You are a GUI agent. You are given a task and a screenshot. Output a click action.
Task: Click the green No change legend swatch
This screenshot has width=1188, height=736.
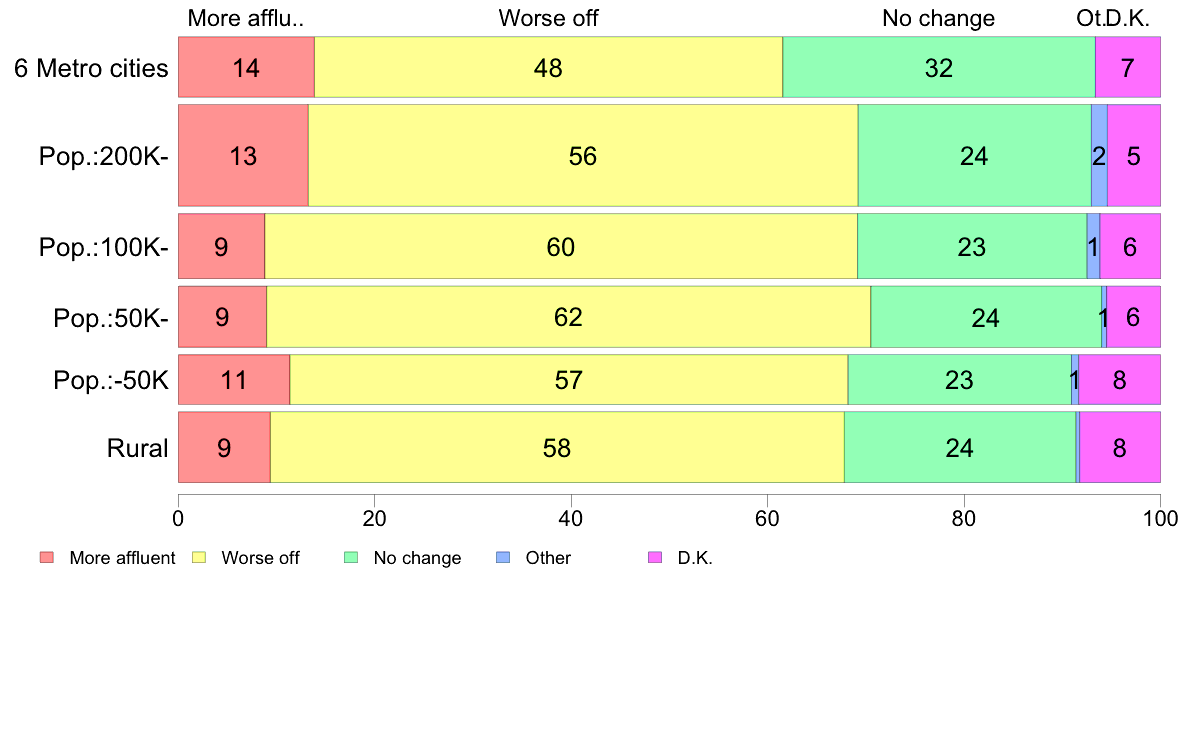(x=350, y=558)
